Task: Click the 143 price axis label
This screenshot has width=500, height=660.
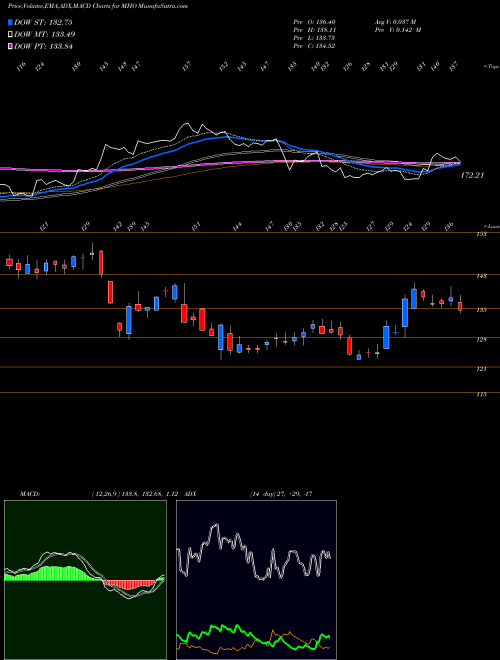Action: click(x=482, y=276)
